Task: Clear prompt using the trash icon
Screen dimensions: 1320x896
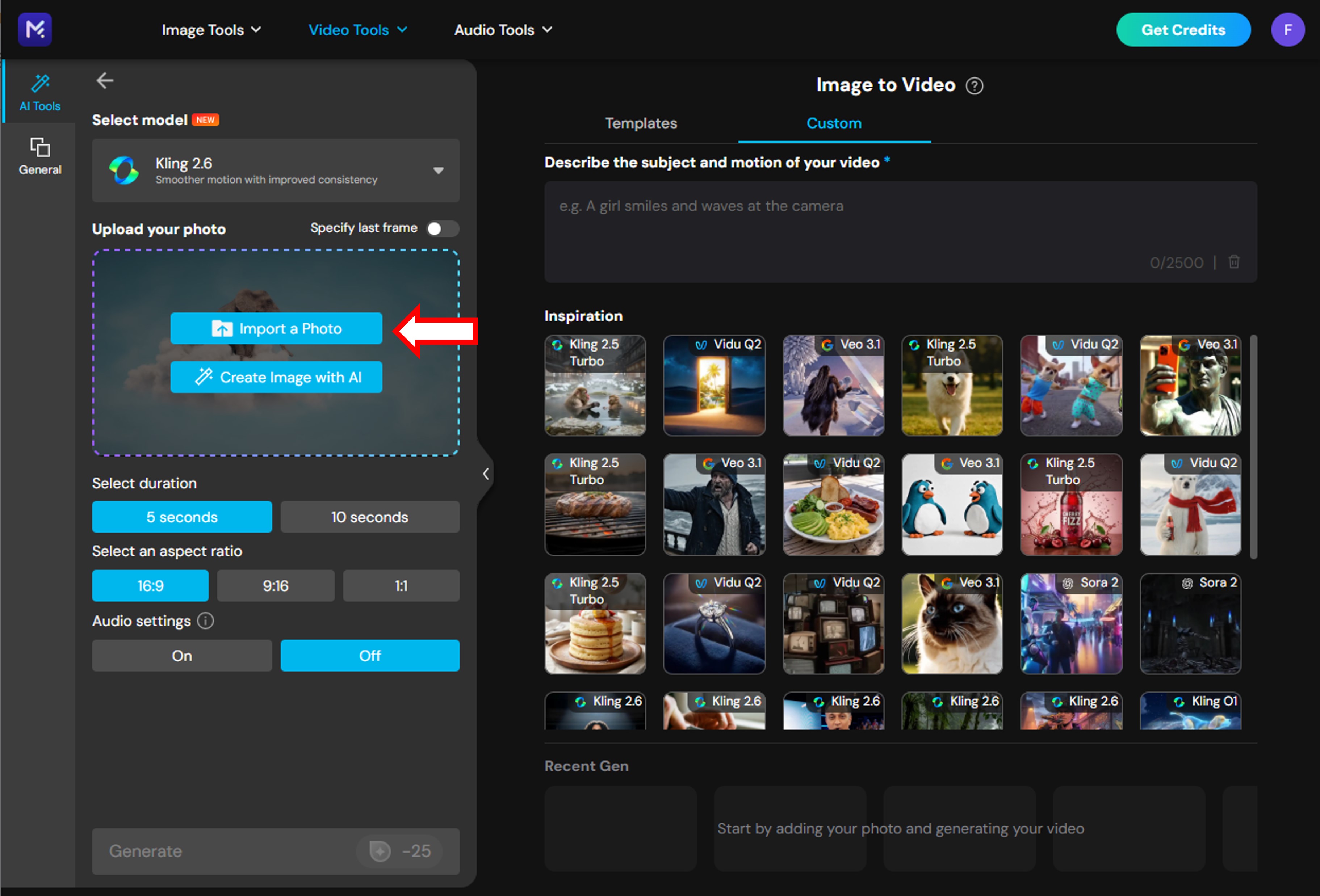Action: 1234,262
